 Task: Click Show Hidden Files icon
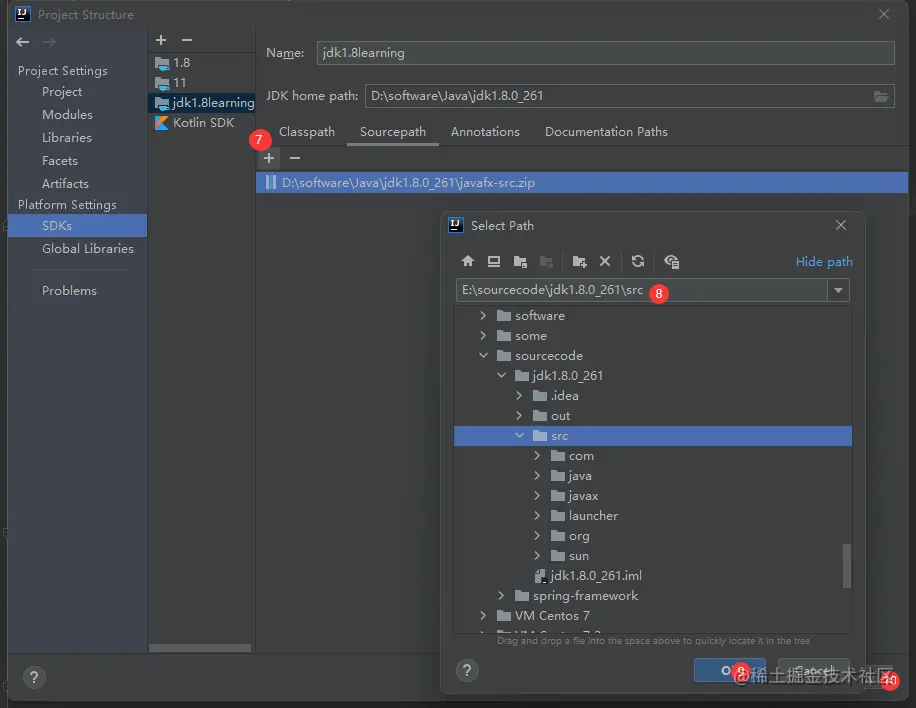671,261
